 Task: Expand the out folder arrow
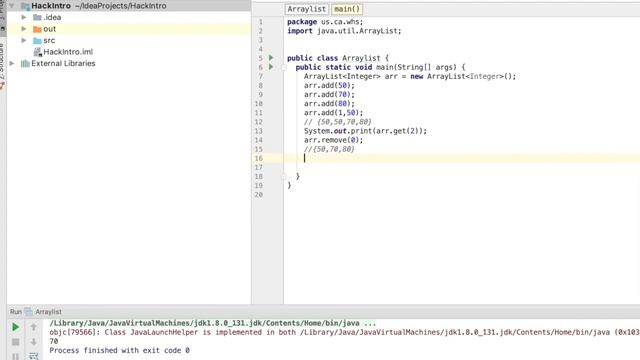tap(24, 29)
